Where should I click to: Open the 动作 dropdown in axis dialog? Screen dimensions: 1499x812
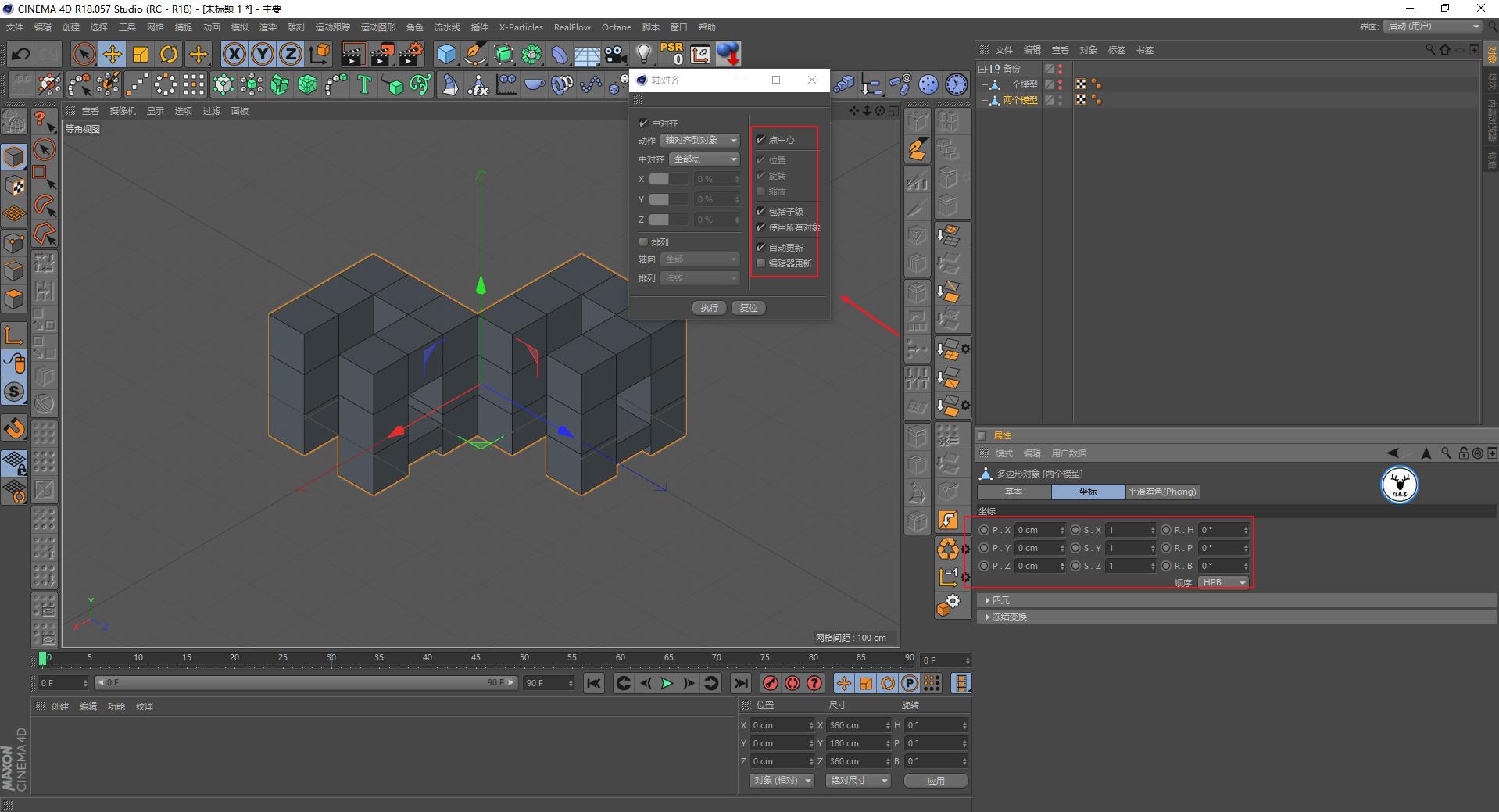click(x=700, y=141)
